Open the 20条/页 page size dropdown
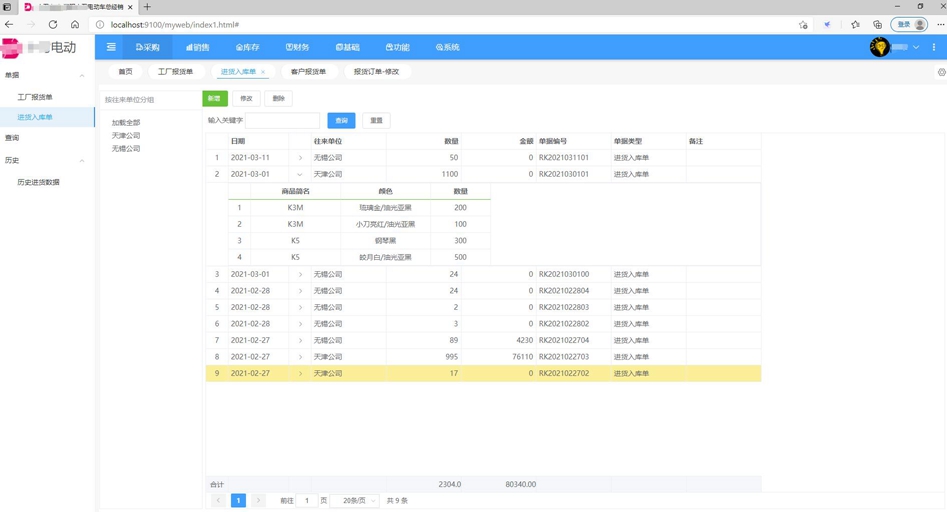Viewport: 947px width, 512px height. click(358, 500)
